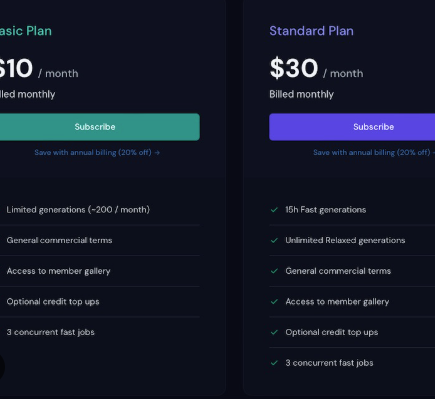435x399 pixels.
Task: Open Standard Plan annual billing savings link
Action: coord(374,153)
